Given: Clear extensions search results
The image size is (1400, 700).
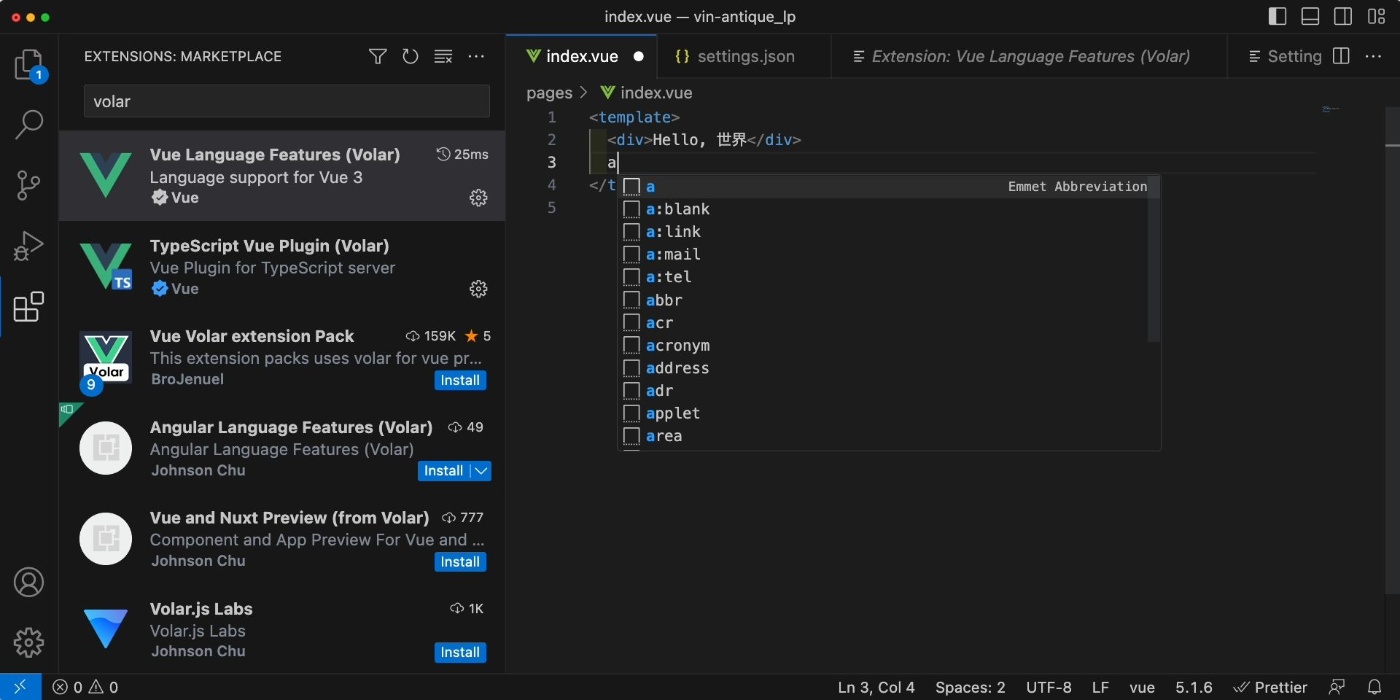Looking at the screenshot, I should (x=443, y=57).
